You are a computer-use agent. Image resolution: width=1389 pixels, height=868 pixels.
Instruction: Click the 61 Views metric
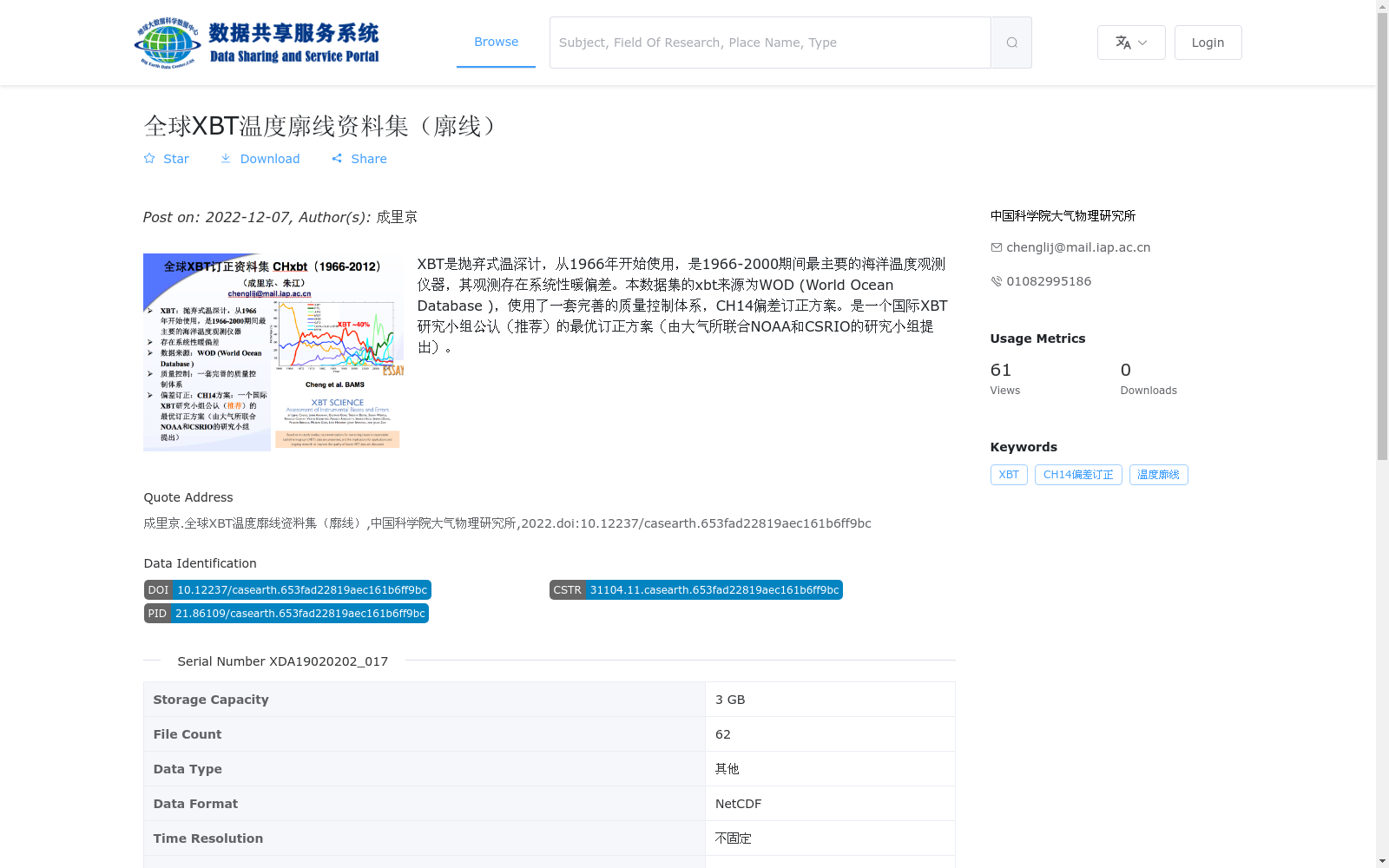[1005, 378]
